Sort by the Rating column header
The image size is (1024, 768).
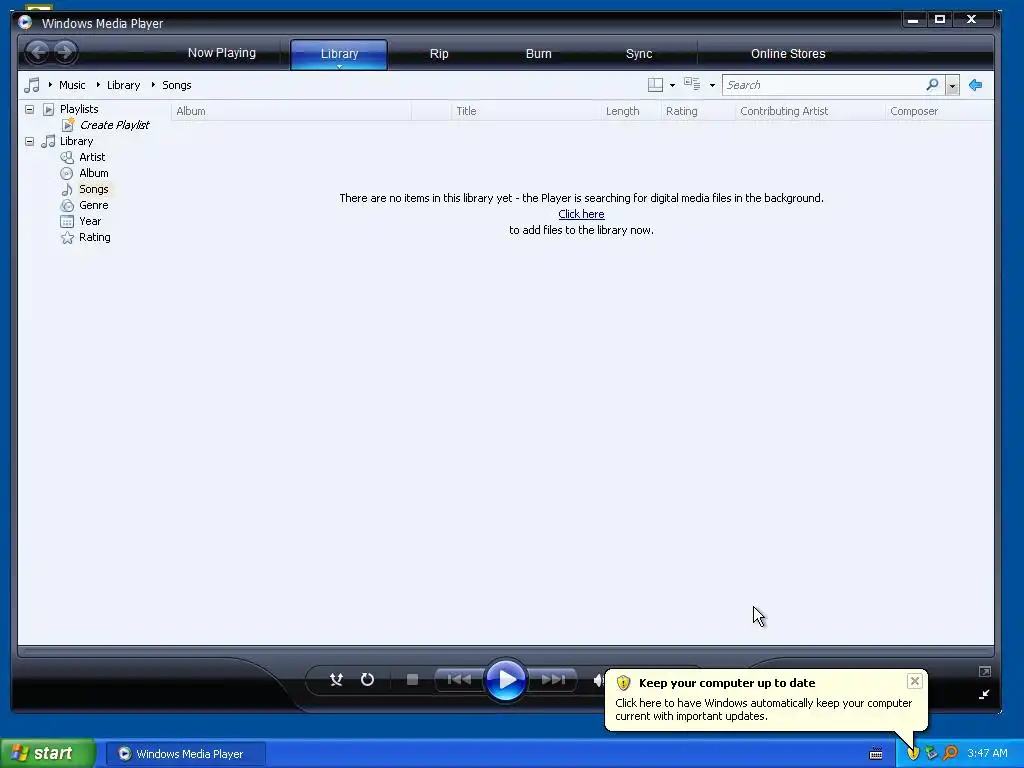pos(698,111)
